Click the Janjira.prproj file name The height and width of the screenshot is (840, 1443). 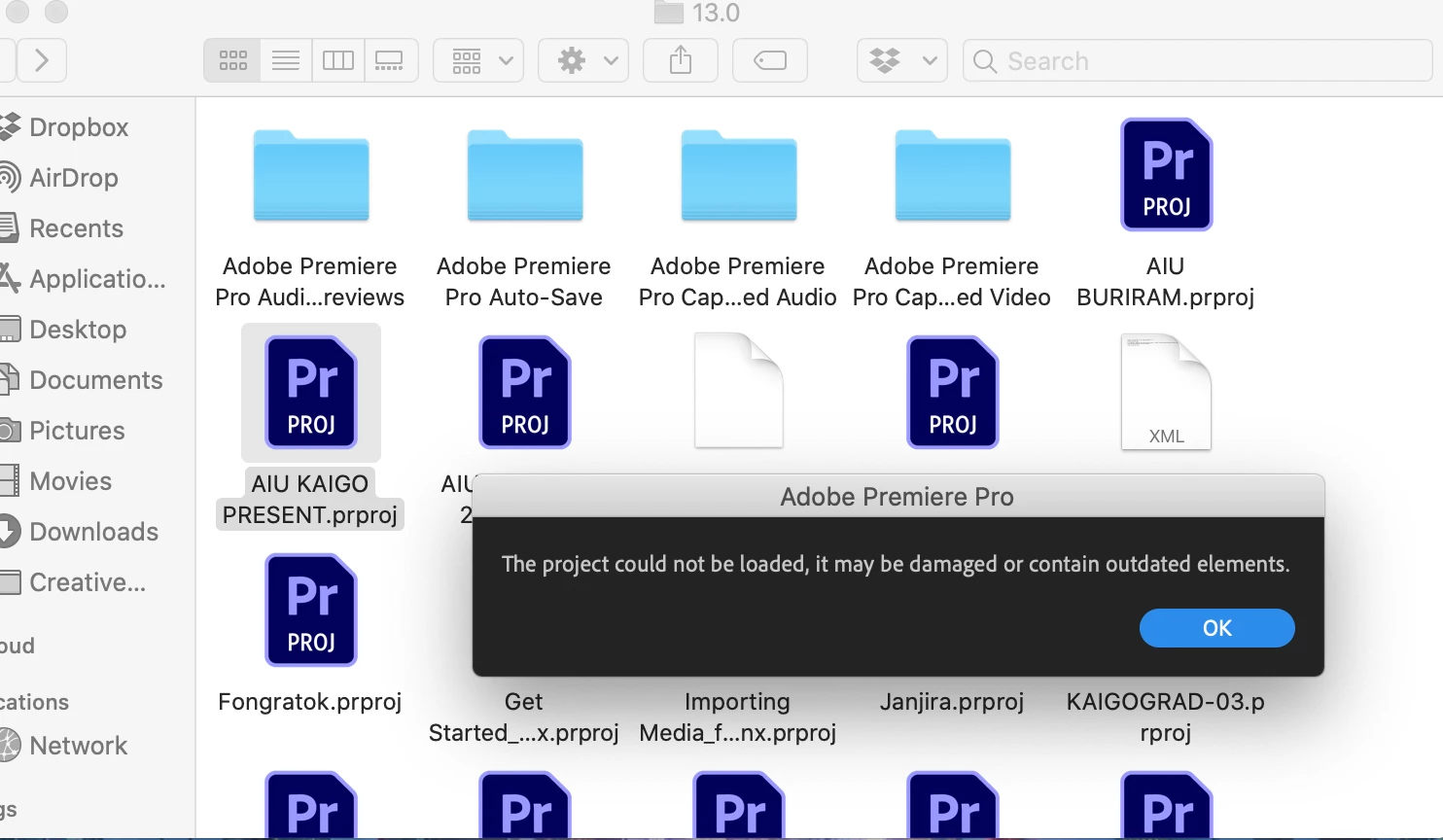(952, 702)
